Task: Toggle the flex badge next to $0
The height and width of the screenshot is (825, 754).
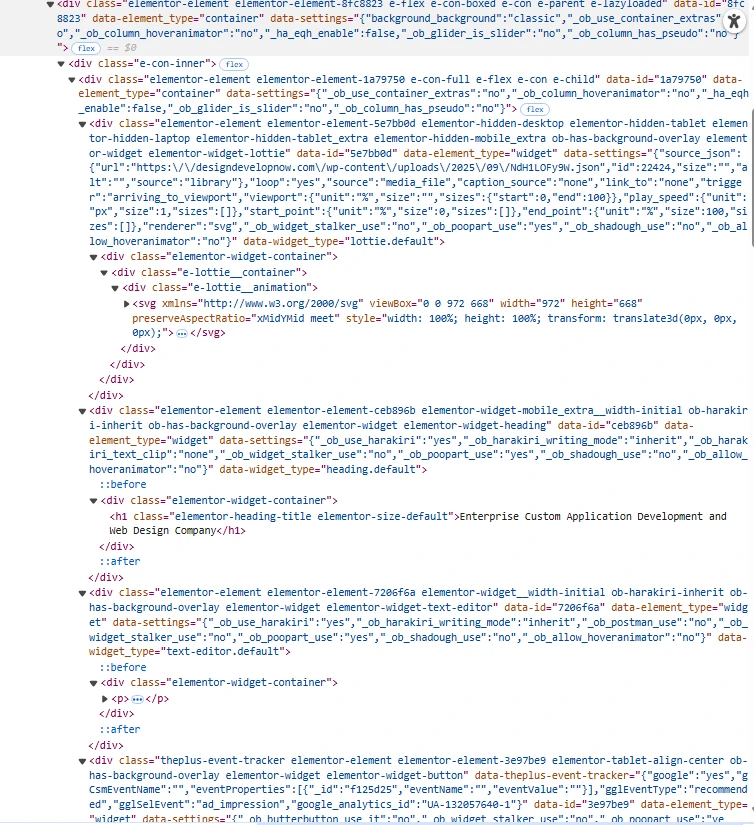Action: (x=87, y=47)
